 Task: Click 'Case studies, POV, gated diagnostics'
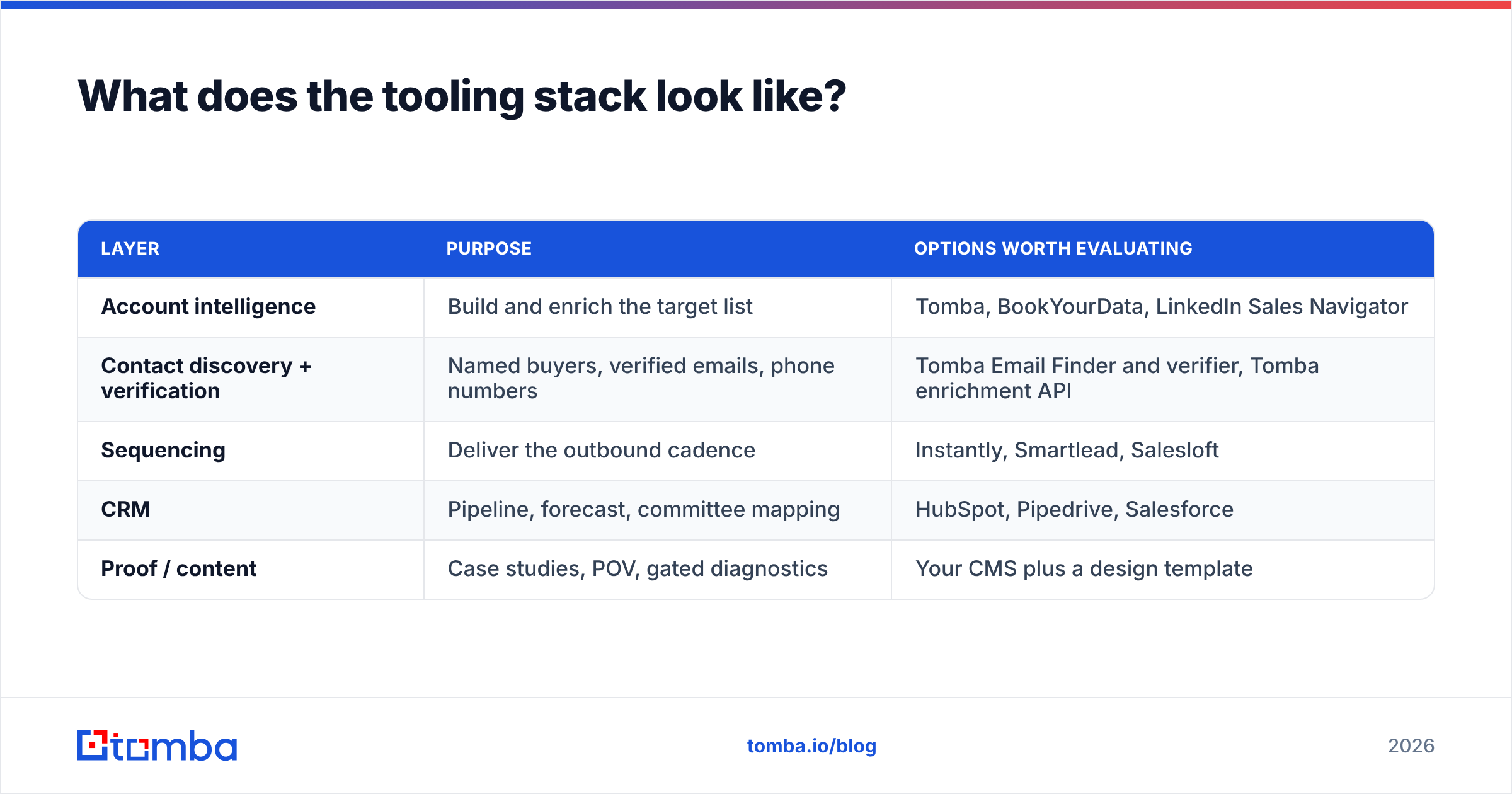pos(638,568)
